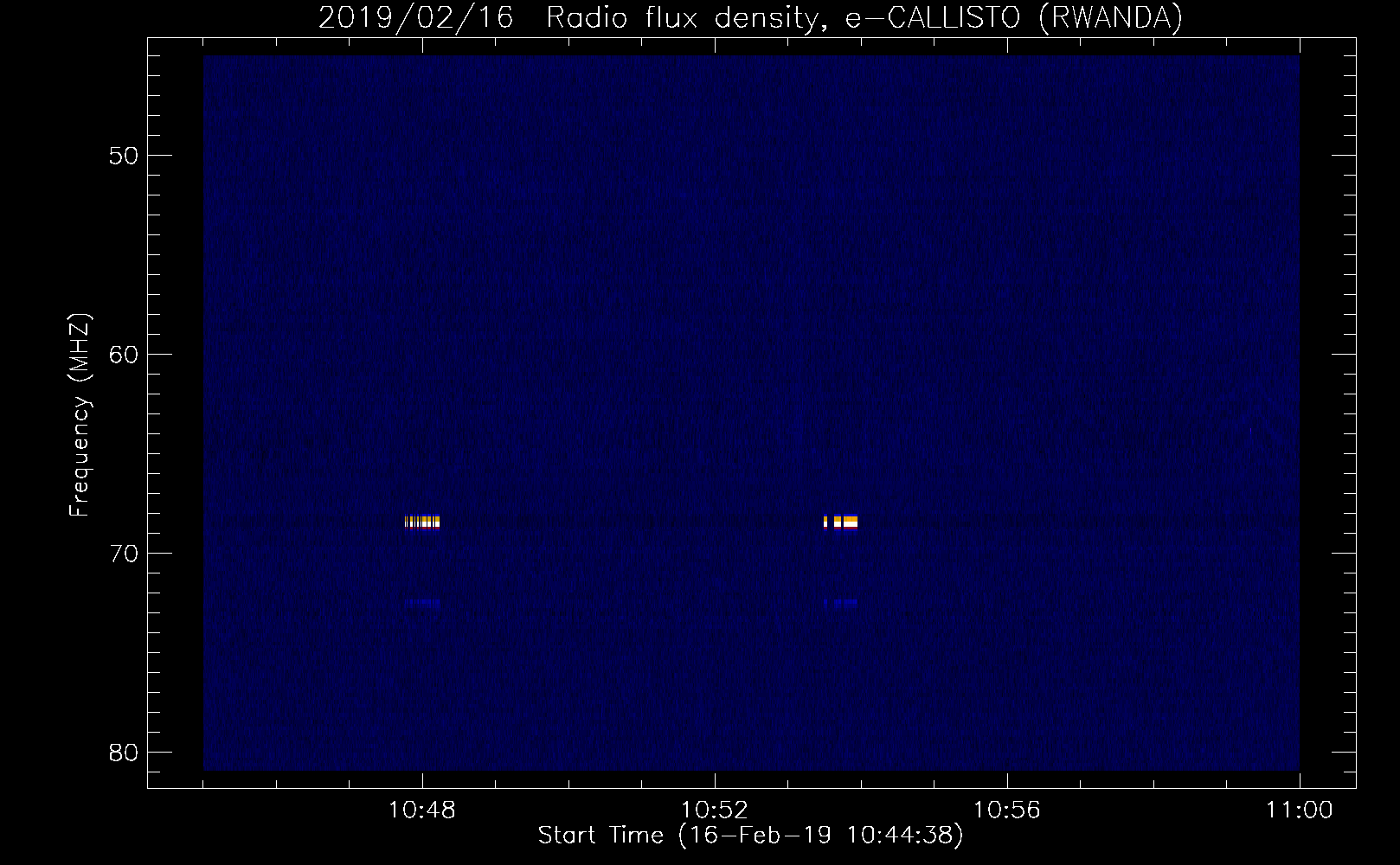
Task: Click the bright burst near 10:48 at 68 MHz
Action: [x=422, y=522]
